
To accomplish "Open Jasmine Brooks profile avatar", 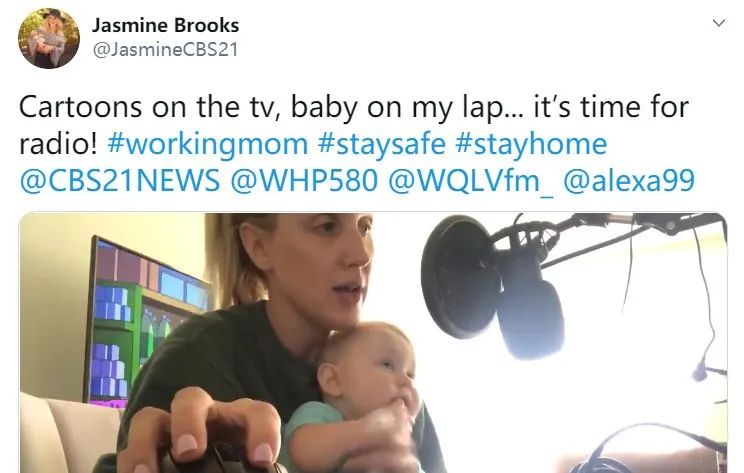I will pyautogui.click(x=49, y=38).
